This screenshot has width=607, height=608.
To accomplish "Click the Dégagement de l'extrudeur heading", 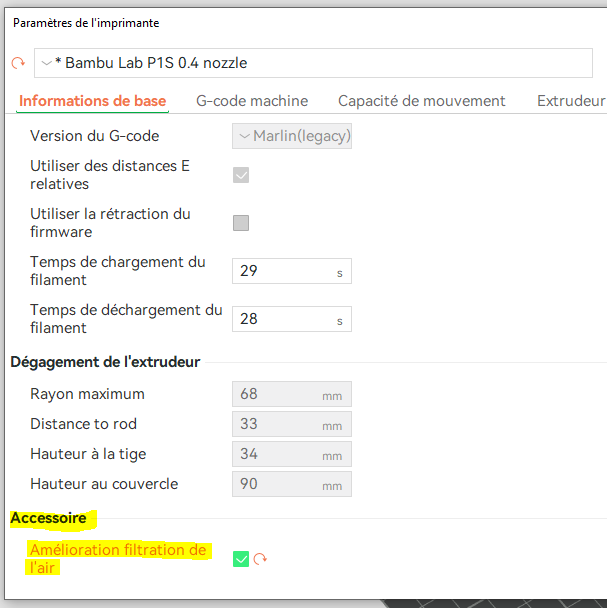I will click(105, 362).
